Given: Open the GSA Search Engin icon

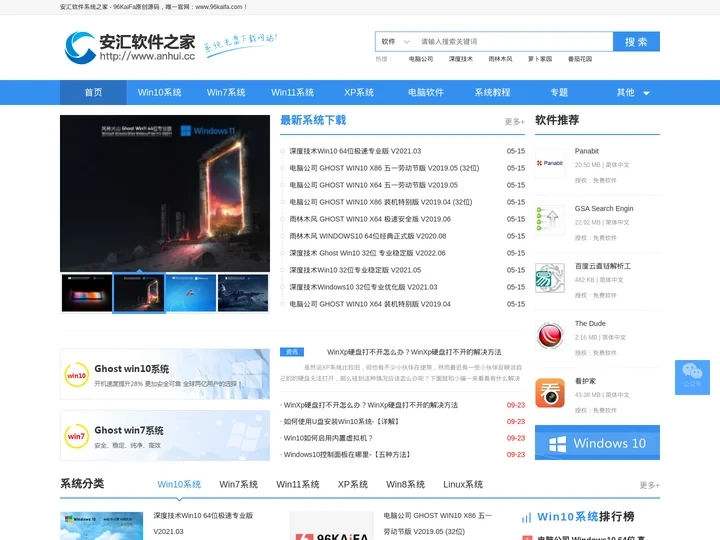Looking at the screenshot, I should tap(550, 220).
